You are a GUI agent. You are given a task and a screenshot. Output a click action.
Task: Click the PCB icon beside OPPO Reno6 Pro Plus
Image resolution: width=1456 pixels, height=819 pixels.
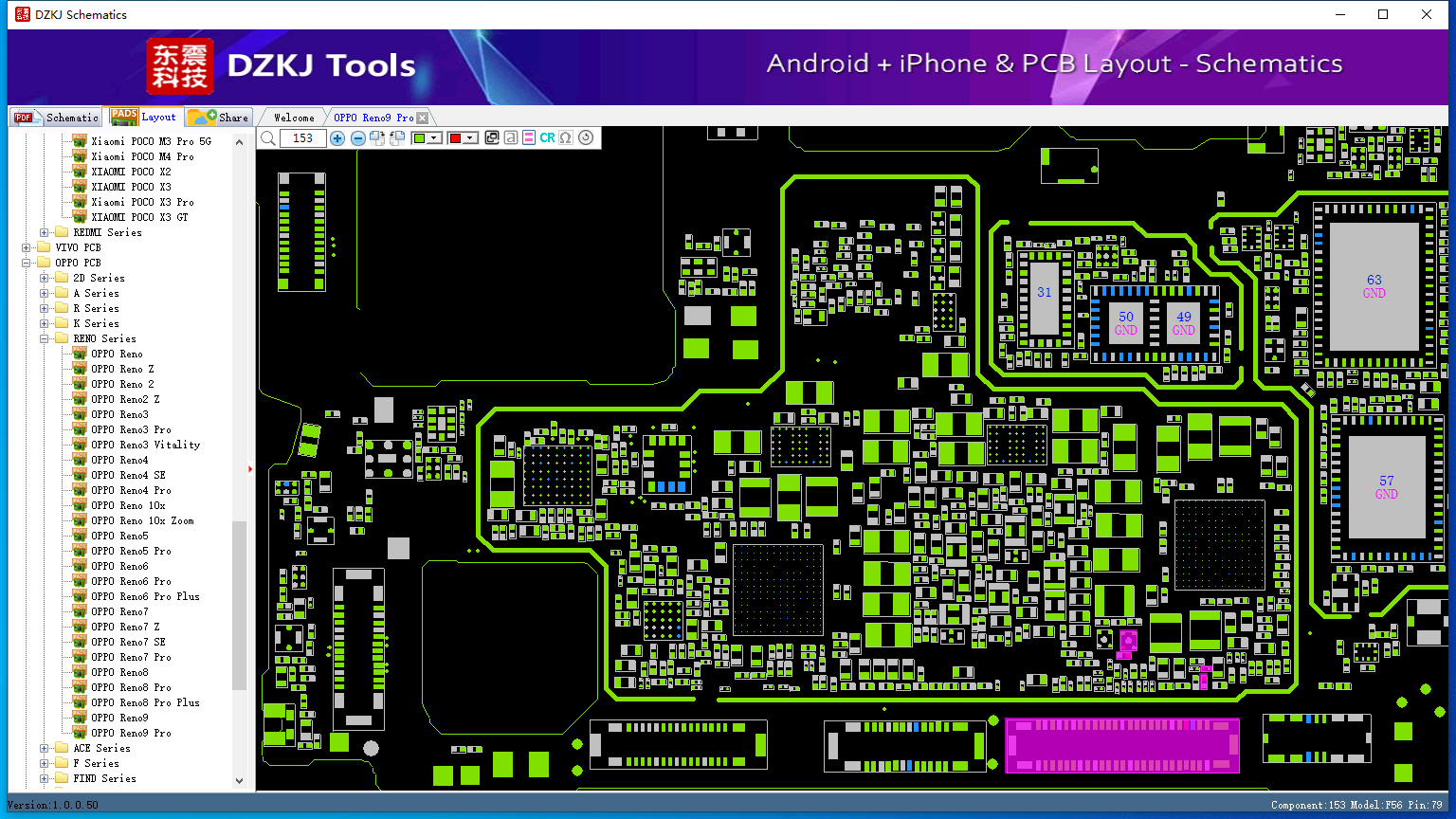click(80, 596)
